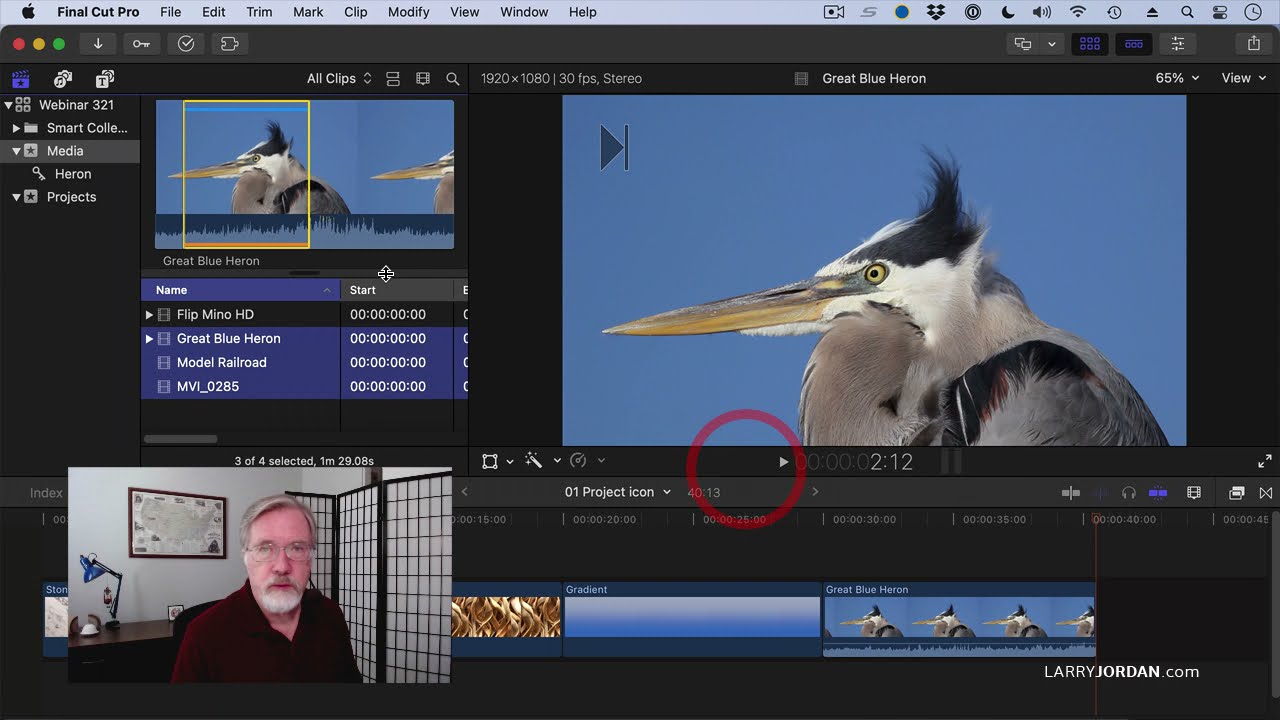Open the Mark menu
The image size is (1280, 720).
point(308,12)
